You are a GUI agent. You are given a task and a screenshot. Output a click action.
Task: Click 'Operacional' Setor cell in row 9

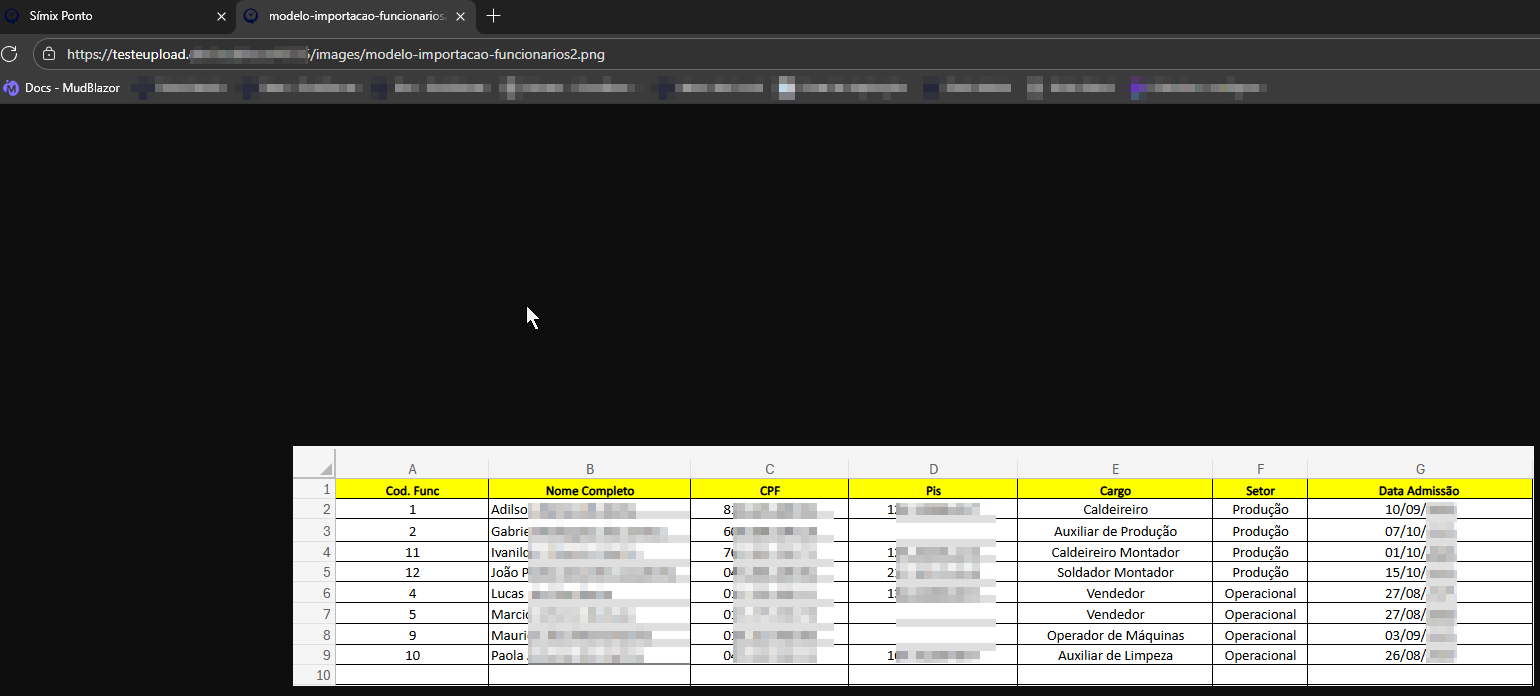click(x=1260, y=655)
